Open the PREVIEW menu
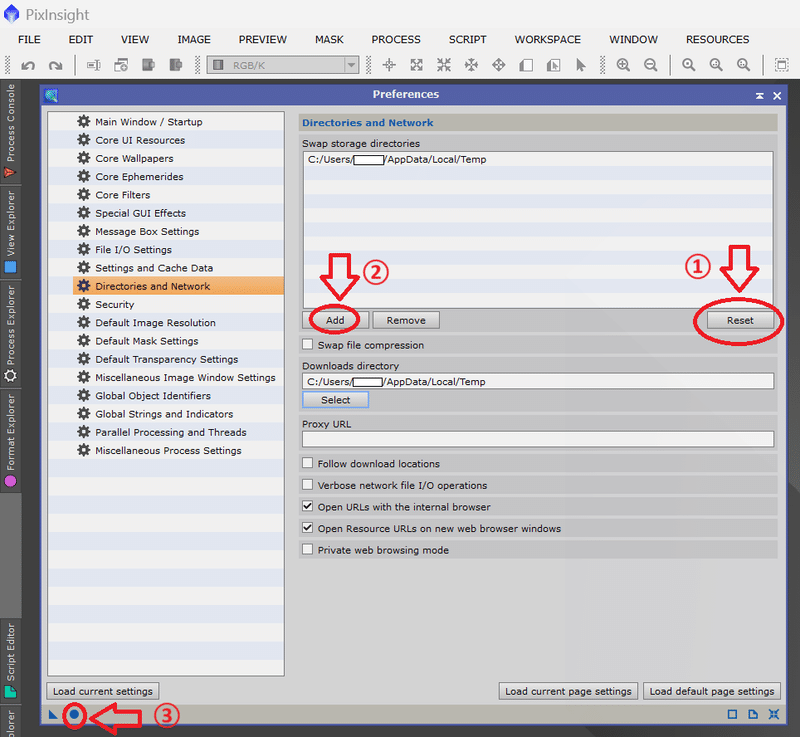The image size is (800, 737). click(x=263, y=39)
